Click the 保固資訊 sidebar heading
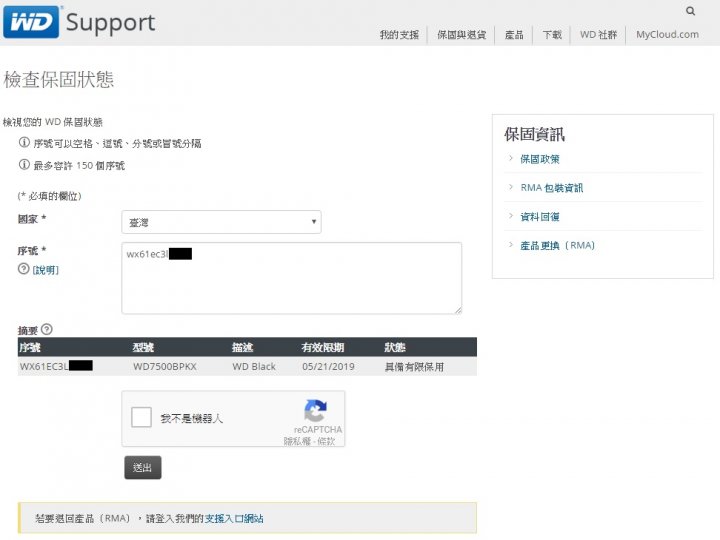Viewport: 720px width, 540px height. 534,134
